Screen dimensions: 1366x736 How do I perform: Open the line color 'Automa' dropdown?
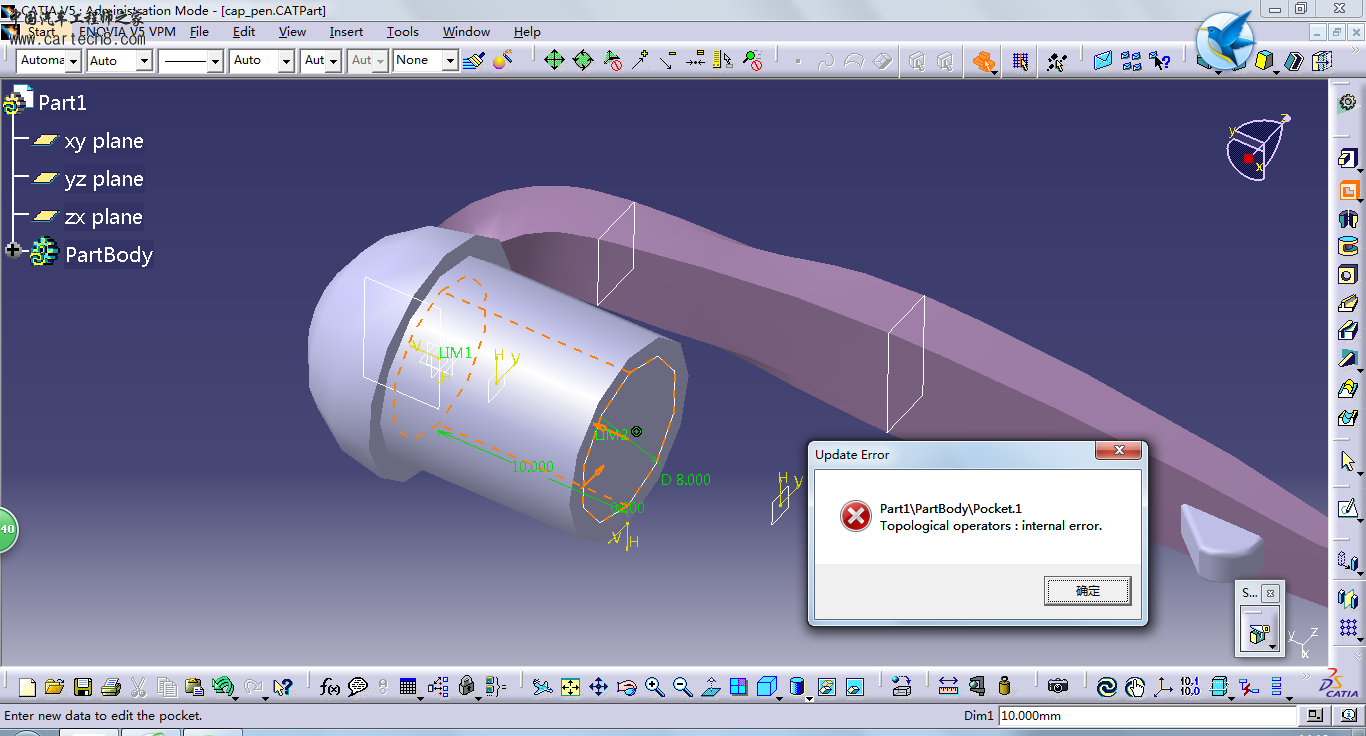[74, 61]
